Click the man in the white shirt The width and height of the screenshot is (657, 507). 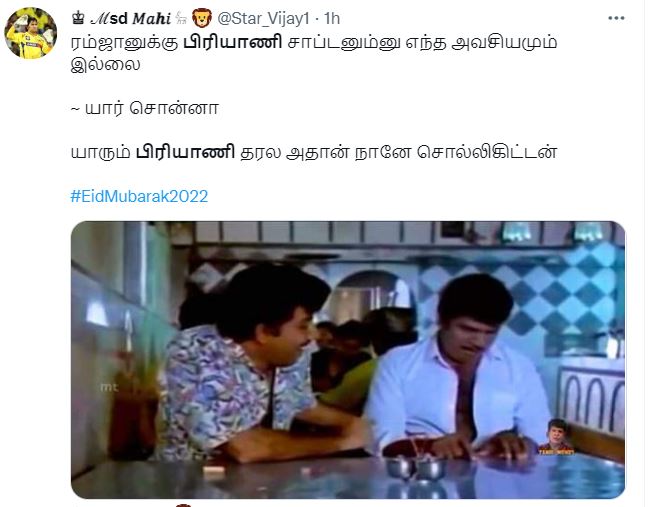click(459, 369)
